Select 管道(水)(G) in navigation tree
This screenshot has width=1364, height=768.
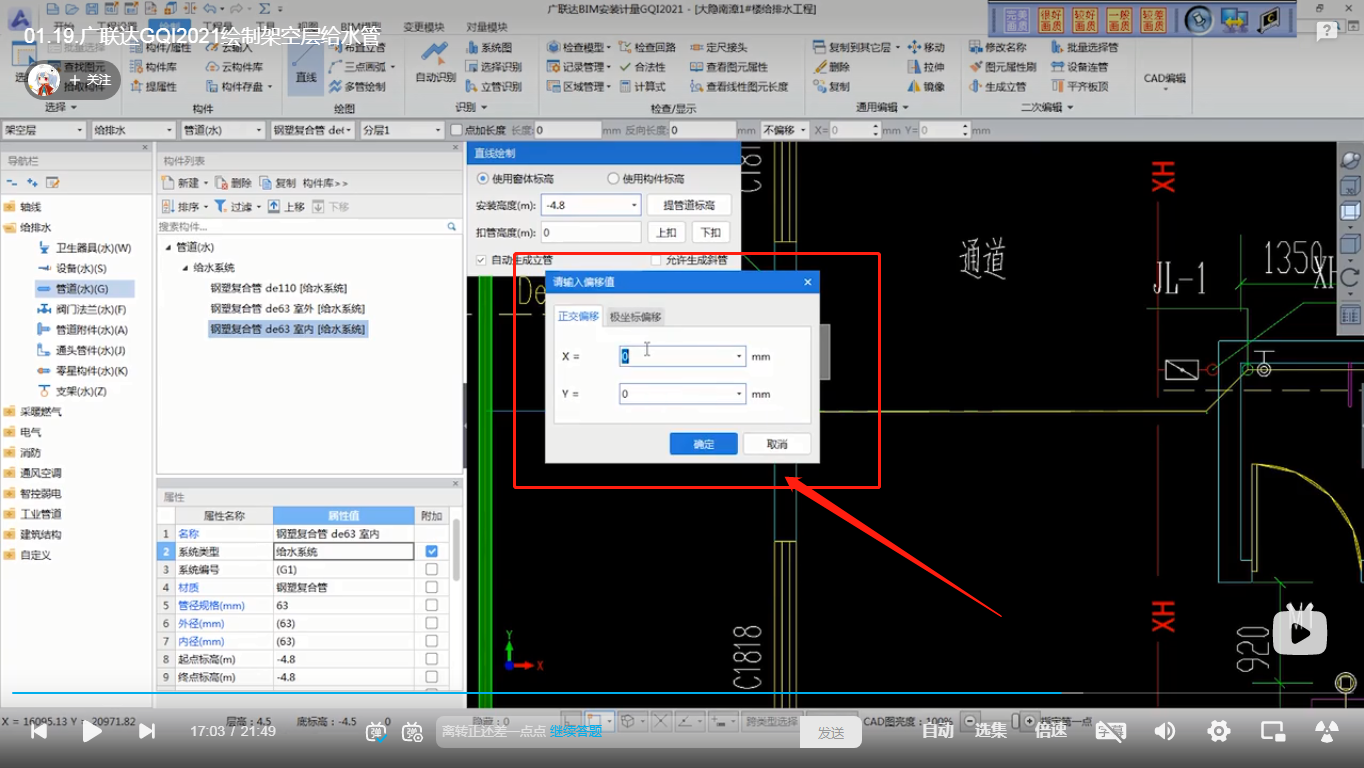point(82,289)
